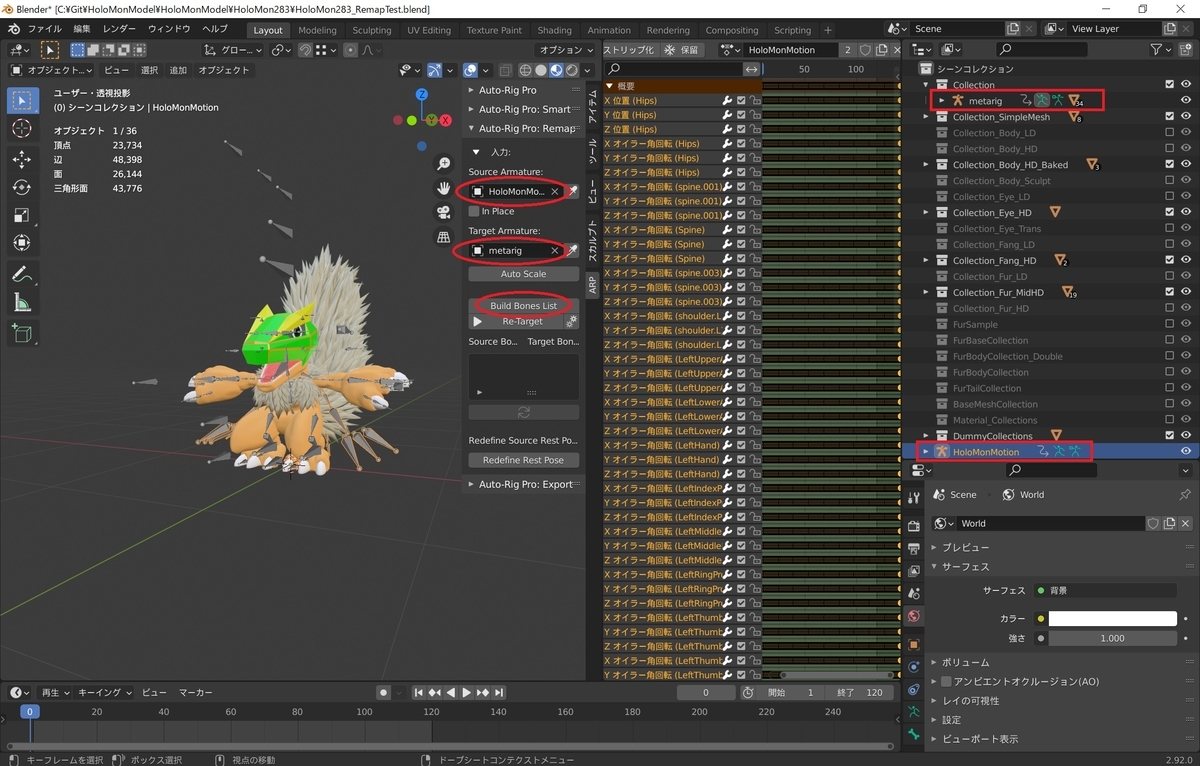The image size is (1200, 766).
Task: Select the Add Cube tool
Action: pos(23,335)
